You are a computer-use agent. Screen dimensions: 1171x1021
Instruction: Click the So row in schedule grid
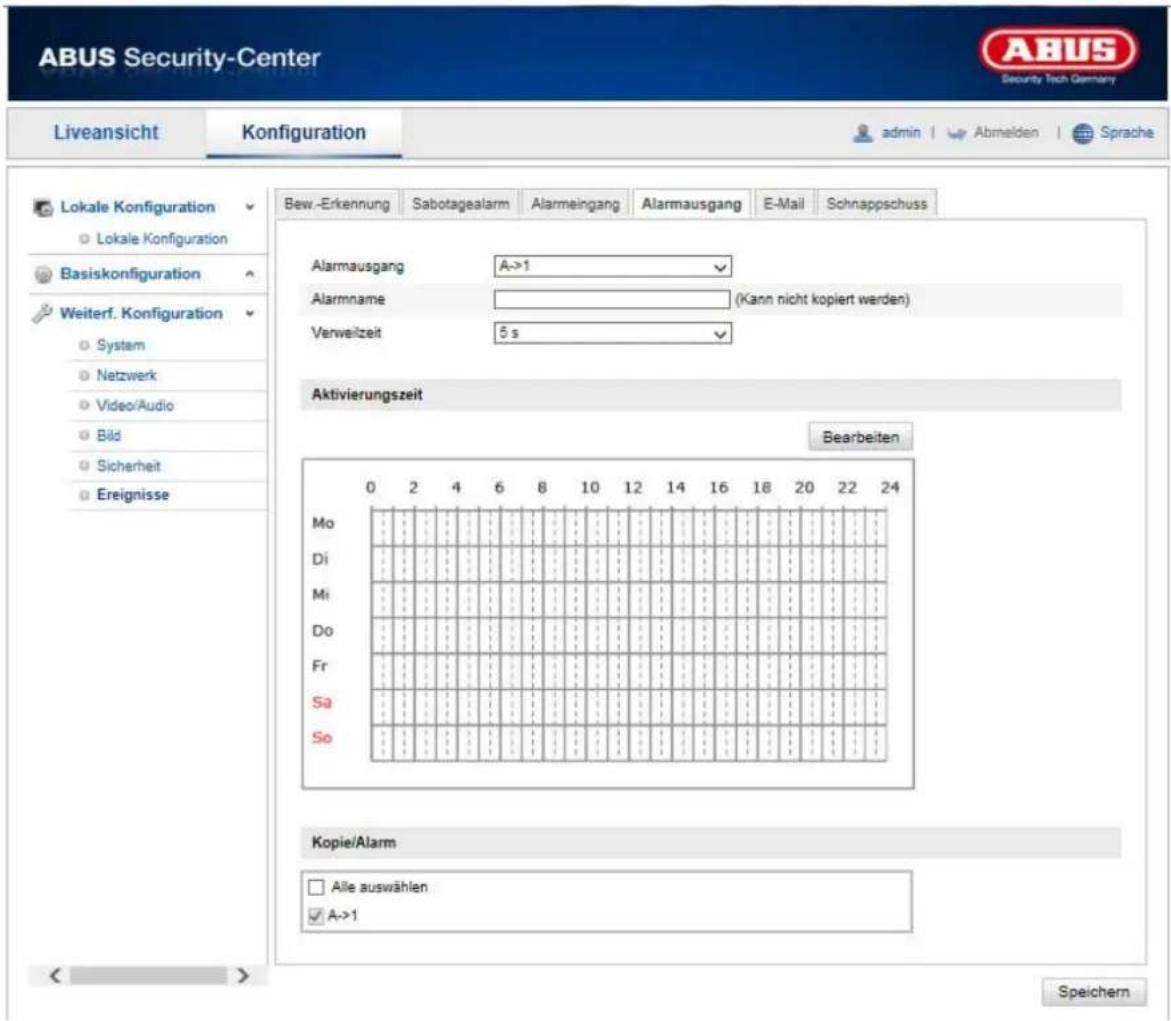(x=629, y=742)
